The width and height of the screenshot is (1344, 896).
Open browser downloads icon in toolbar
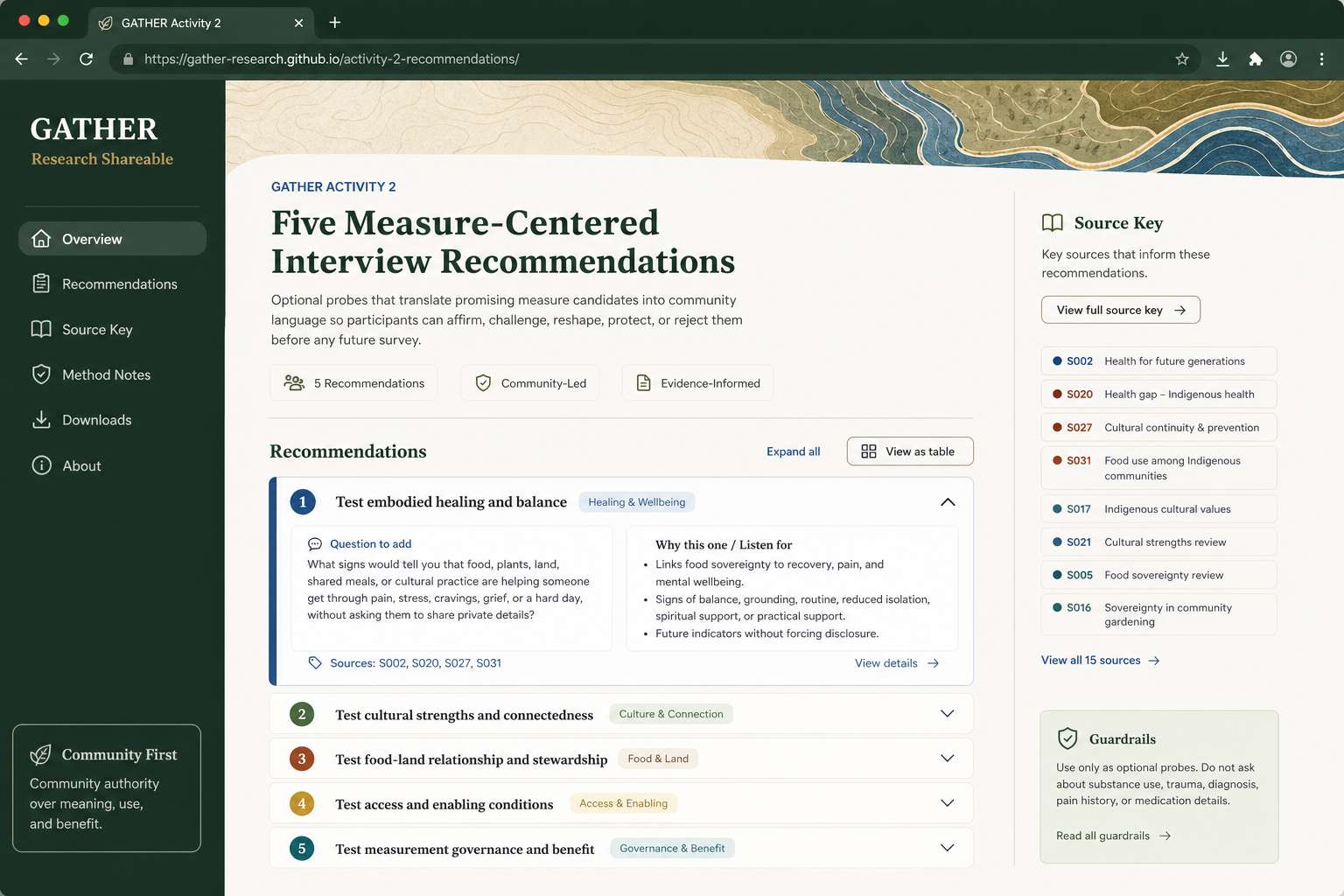point(1222,59)
